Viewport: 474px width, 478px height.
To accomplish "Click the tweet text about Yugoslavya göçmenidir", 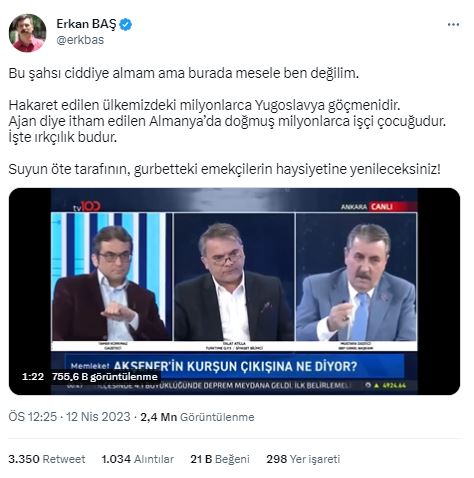I will pos(204,105).
